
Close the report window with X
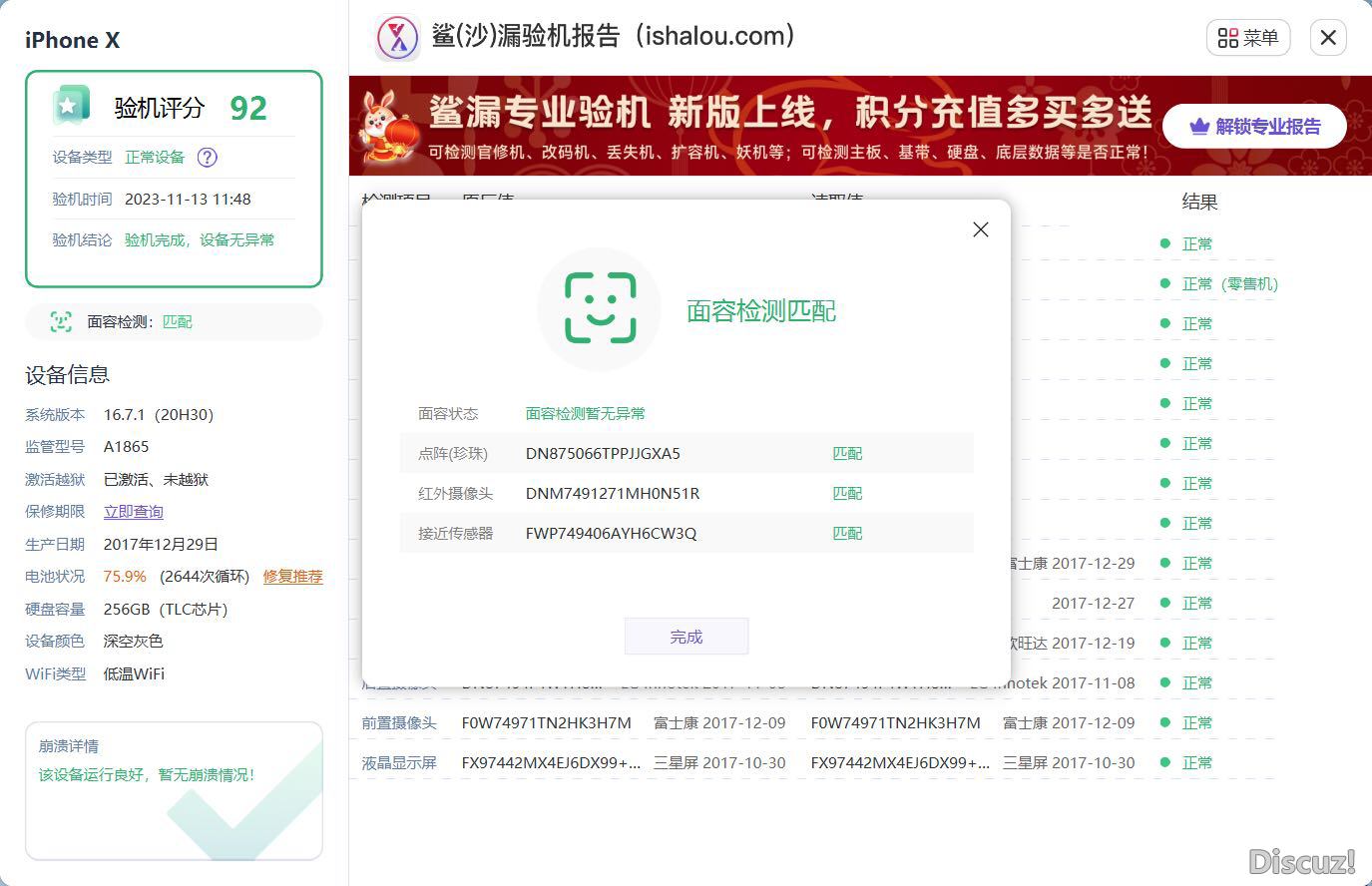pos(1328,38)
